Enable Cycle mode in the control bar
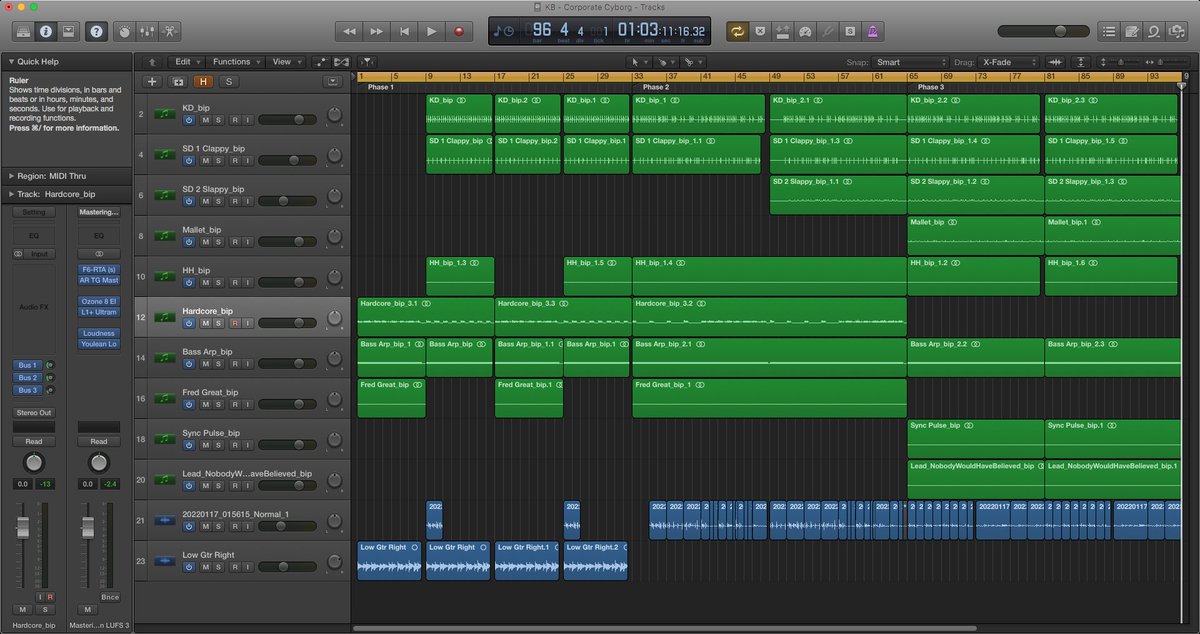 pyautogui.click(x=737, y=30)
